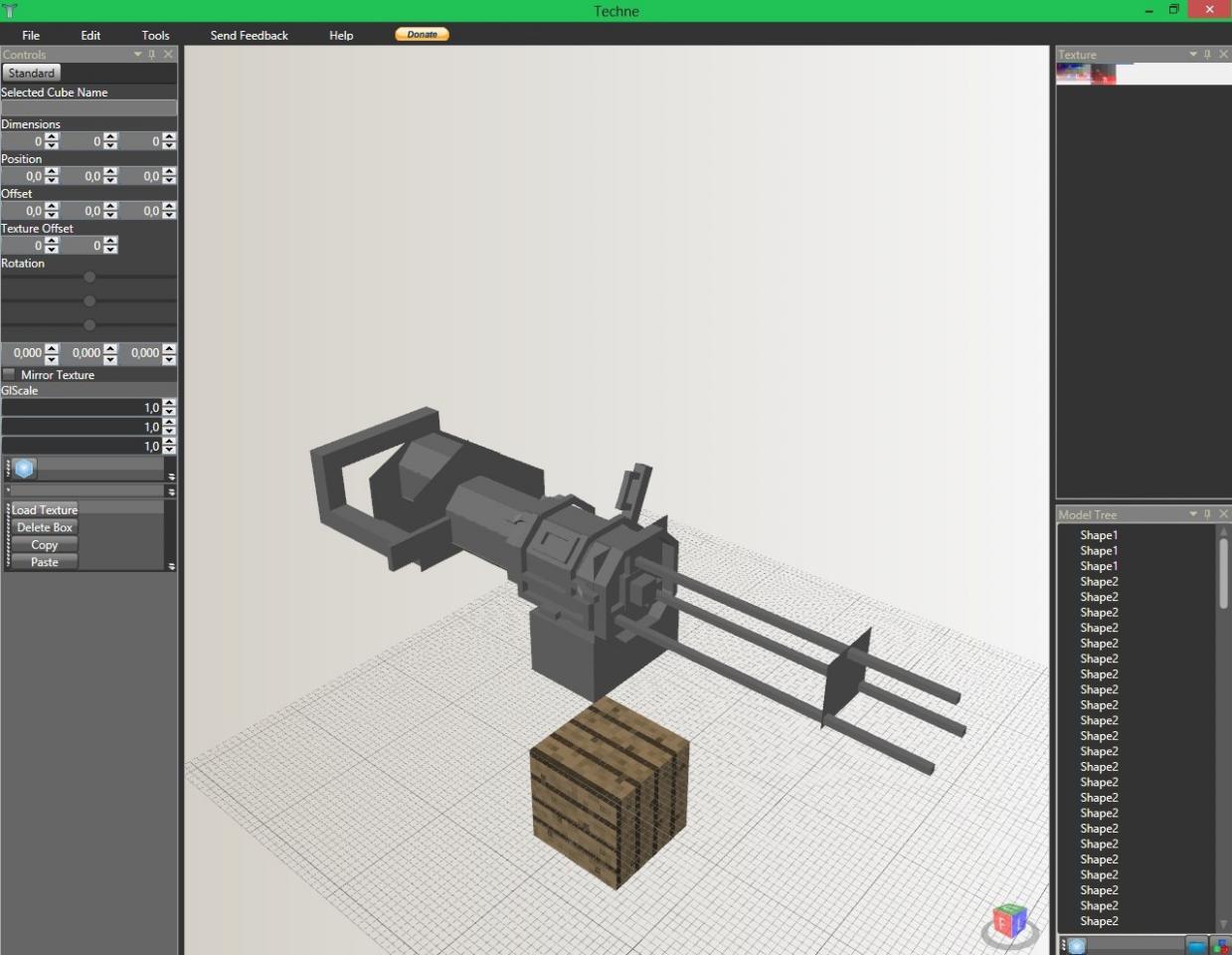Open the Send Feedback menu
This screenshot has height=955, width=1232.
249,35
